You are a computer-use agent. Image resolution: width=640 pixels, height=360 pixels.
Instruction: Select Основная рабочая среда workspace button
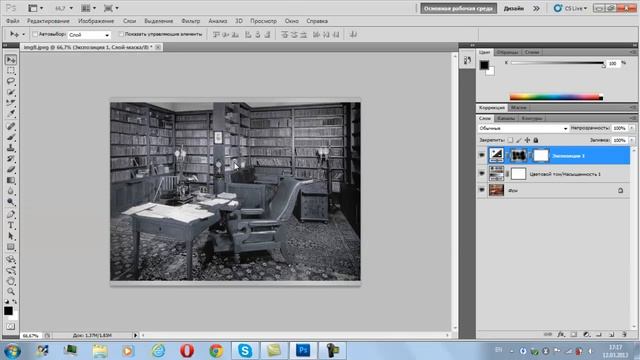coord(458,8)
